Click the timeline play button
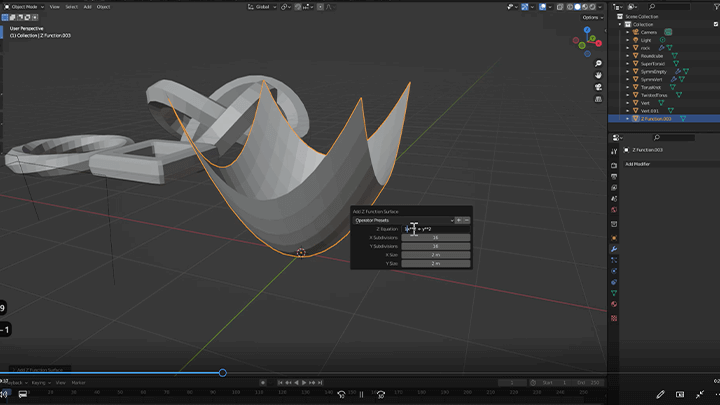 (304, 382)
